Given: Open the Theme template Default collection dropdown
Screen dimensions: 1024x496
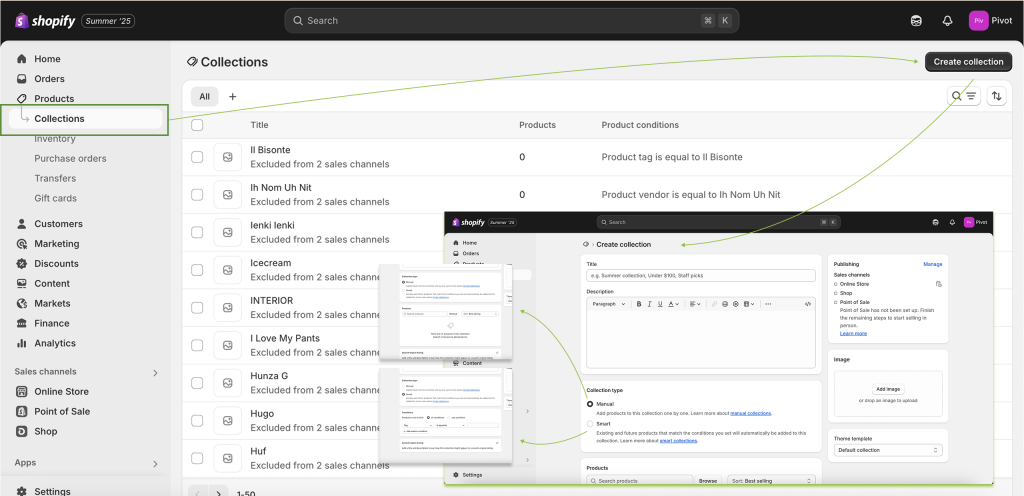Looking at the screenshot, I should pos(888,450).
